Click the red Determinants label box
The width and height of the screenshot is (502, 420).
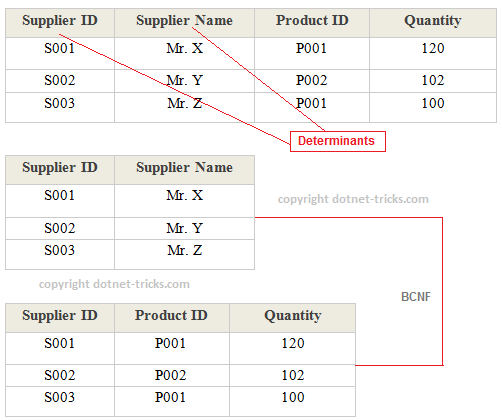[338, 141]
